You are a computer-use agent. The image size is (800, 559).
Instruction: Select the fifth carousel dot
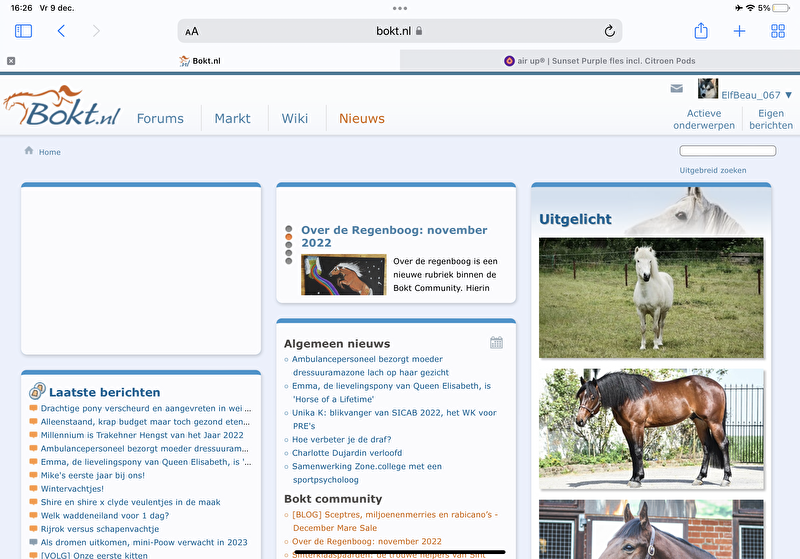(289, 261)
